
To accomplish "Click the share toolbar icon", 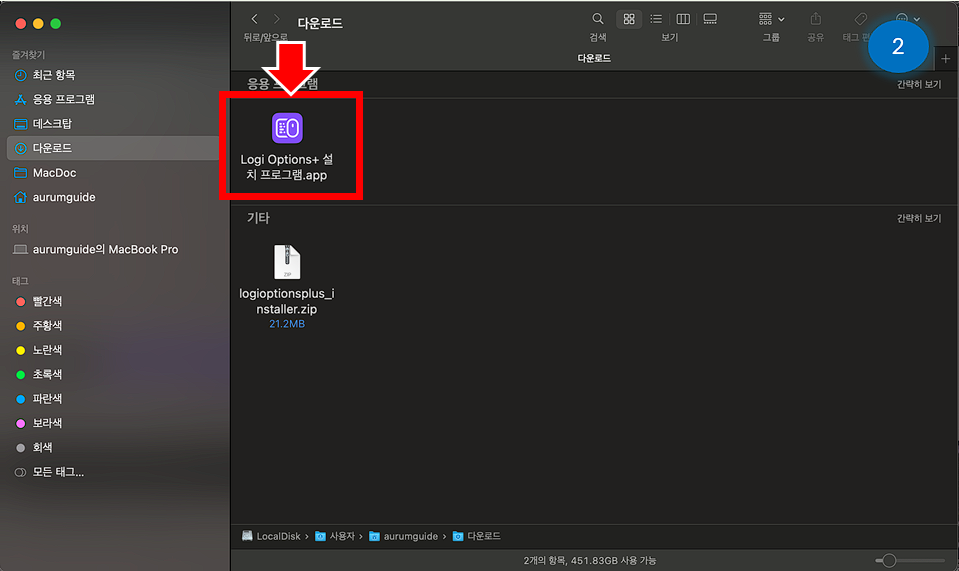I will (815, 19).
